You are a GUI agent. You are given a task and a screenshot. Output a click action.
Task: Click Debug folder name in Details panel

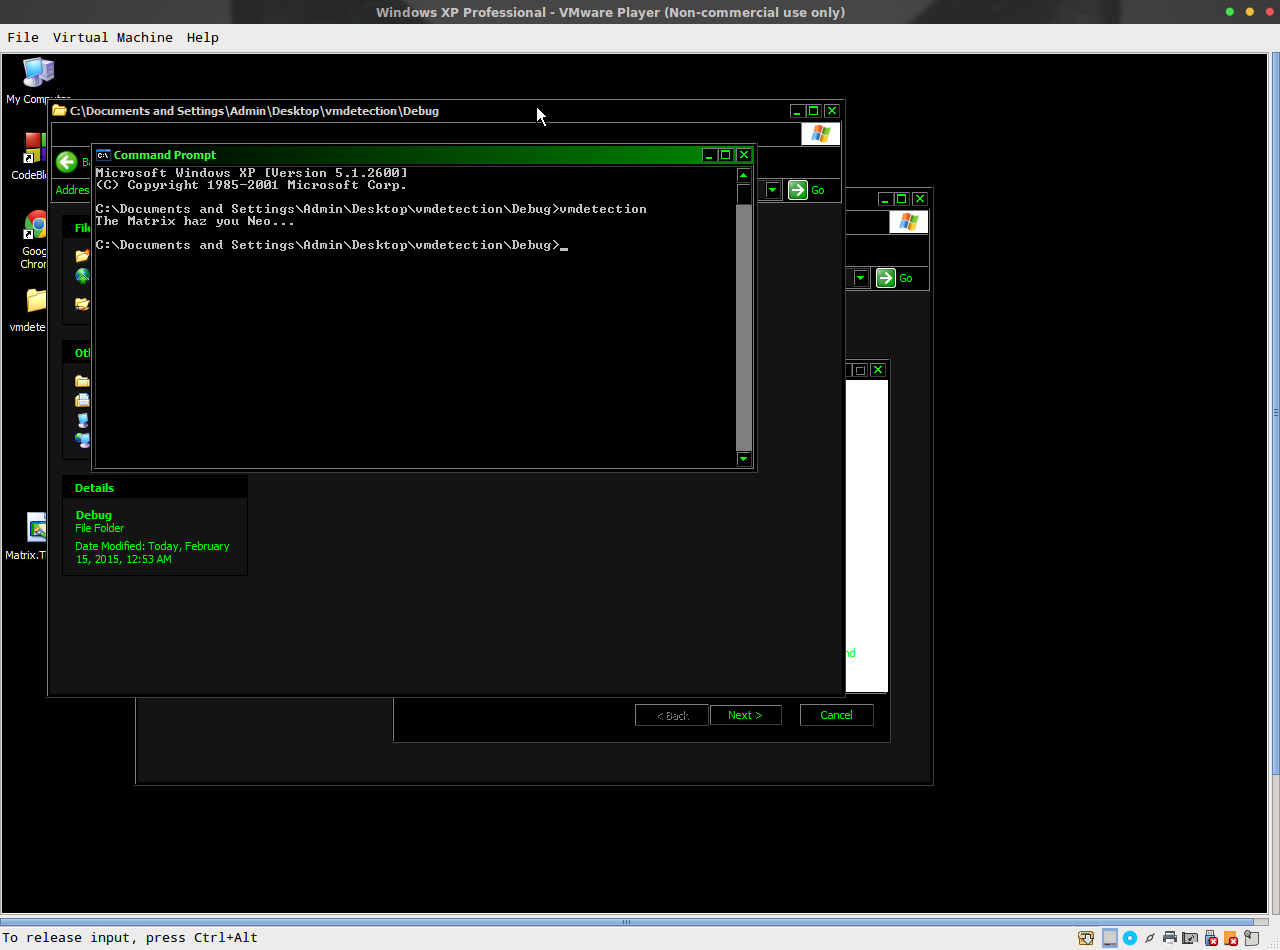[94, 515]
